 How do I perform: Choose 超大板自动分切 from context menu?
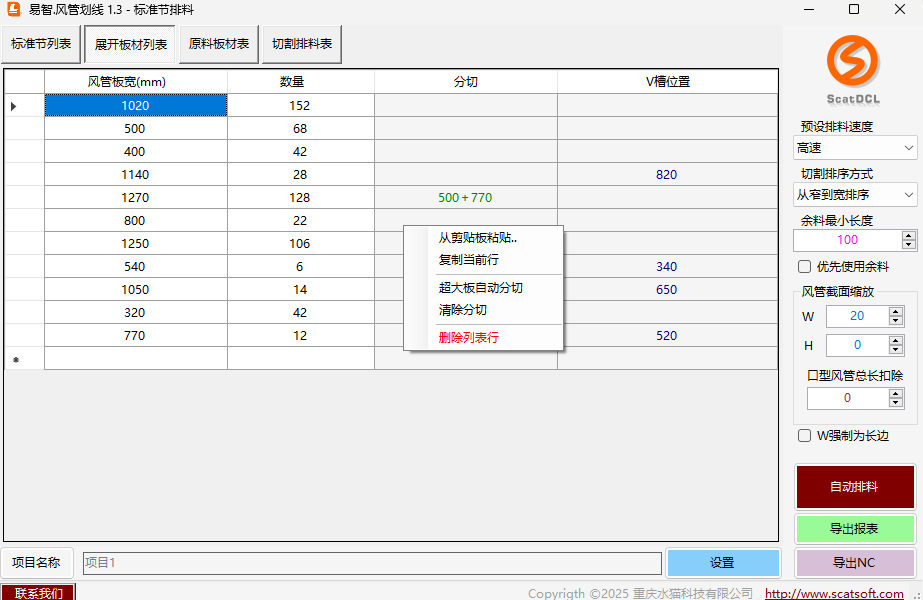(x=480, y=288)
